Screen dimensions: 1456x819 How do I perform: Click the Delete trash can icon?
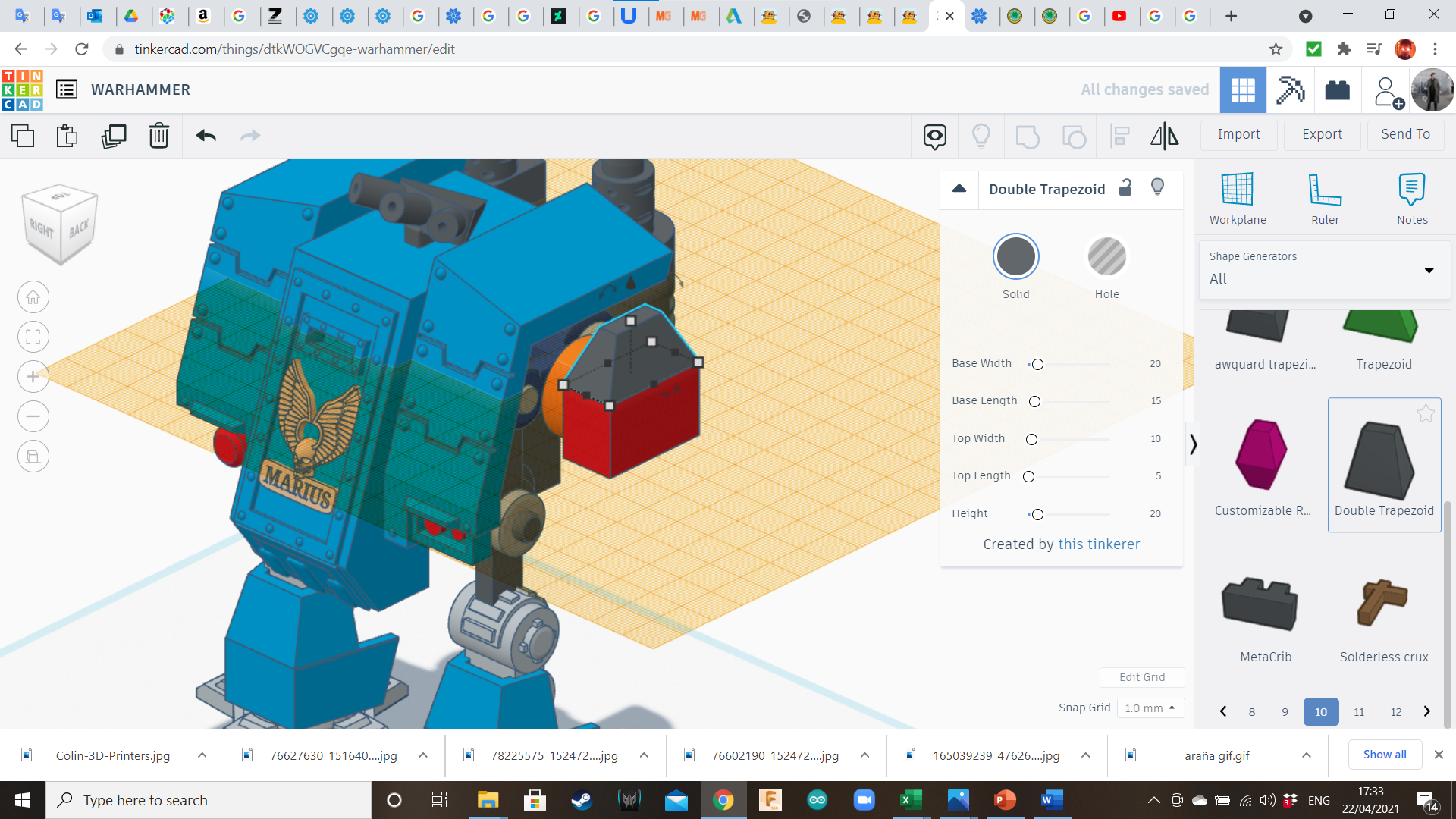click(158, 136)
